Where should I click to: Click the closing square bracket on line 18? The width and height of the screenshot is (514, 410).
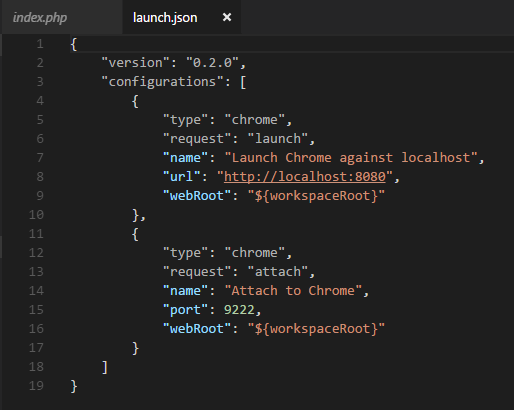coord(105,367)
